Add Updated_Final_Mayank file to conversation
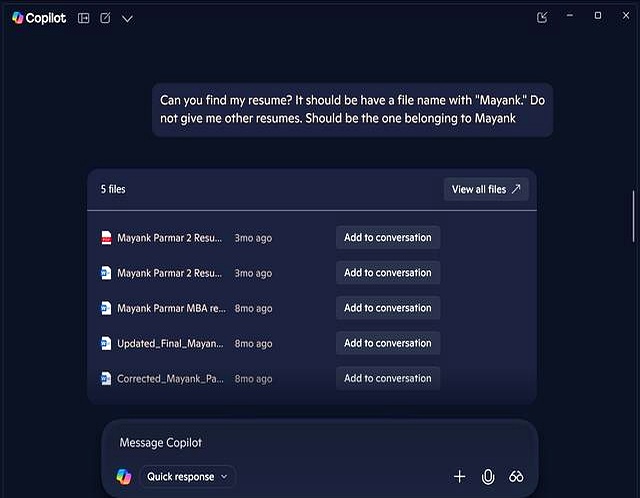 tap(387, 343)
